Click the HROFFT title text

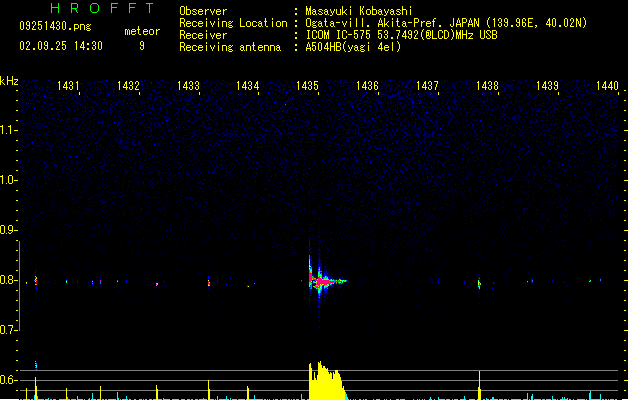pos(102,8)
